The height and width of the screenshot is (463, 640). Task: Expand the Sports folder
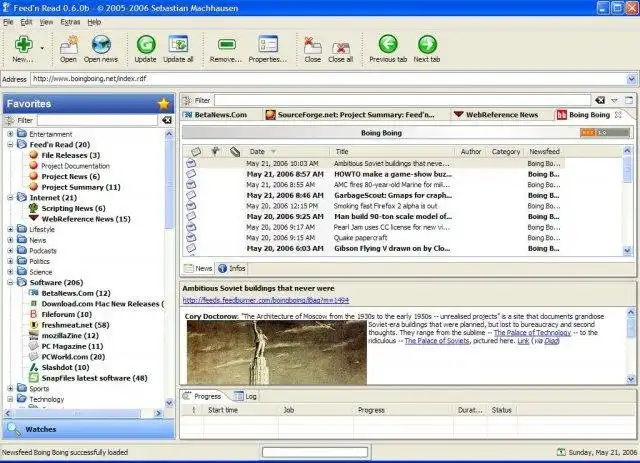[11, 389]
